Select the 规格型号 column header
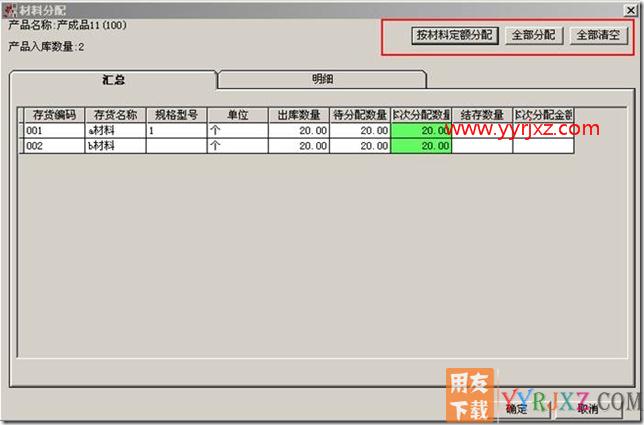The image size is (644, 425). pos(177,115)
